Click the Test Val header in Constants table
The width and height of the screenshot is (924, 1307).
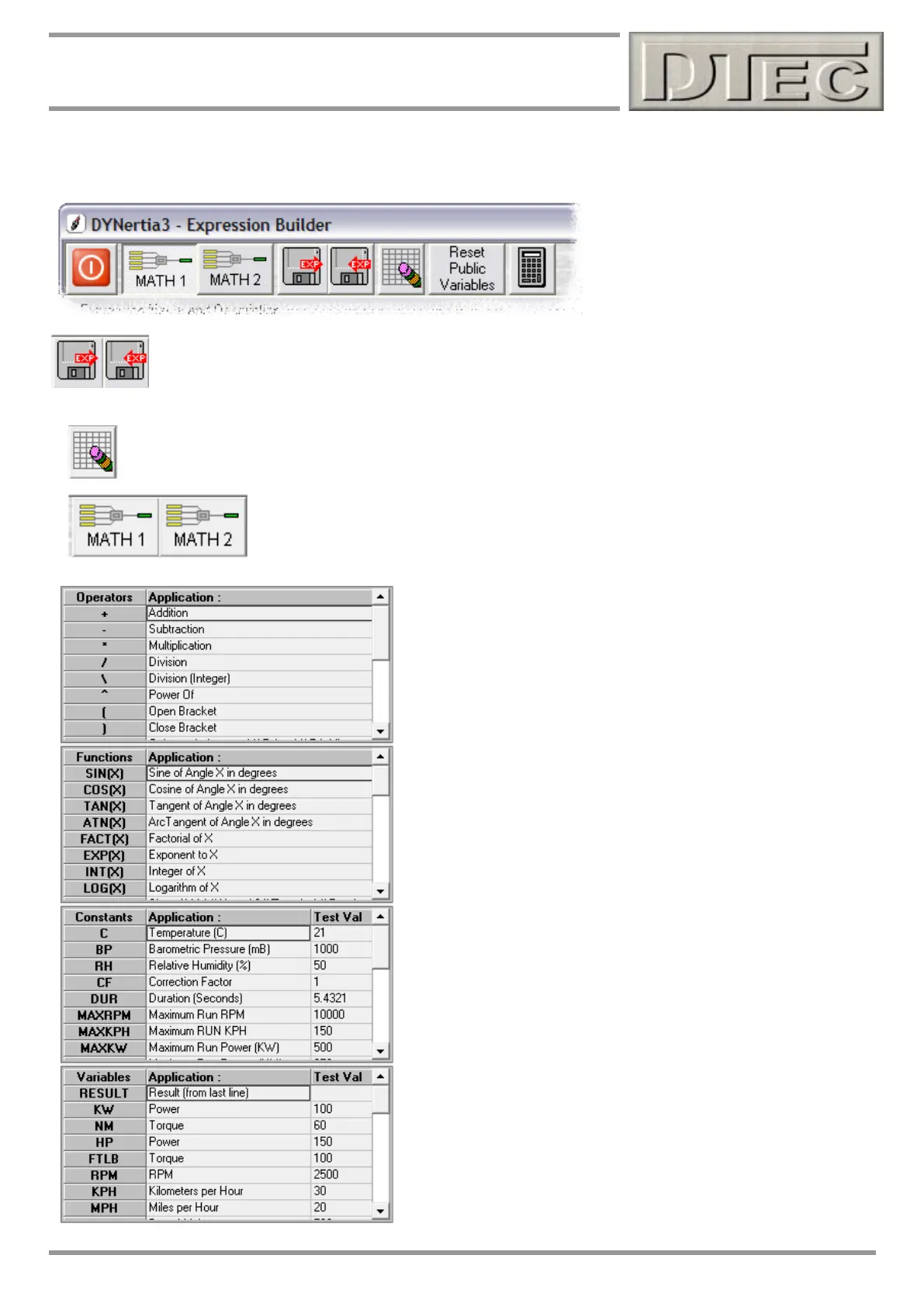click(x=341, y=917)
